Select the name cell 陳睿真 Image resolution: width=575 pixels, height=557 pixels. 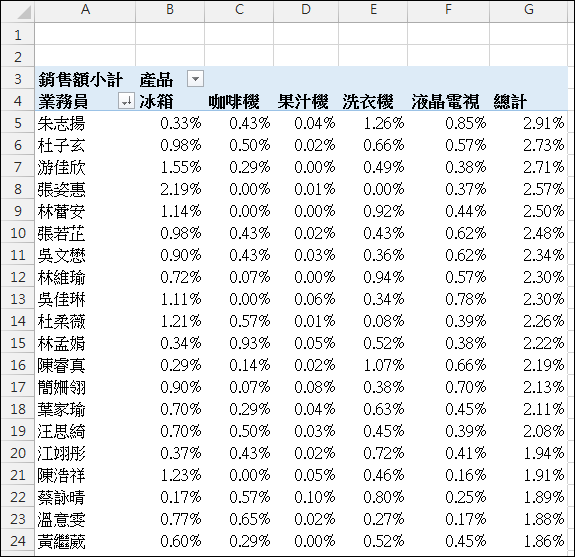tap(85, 365)
